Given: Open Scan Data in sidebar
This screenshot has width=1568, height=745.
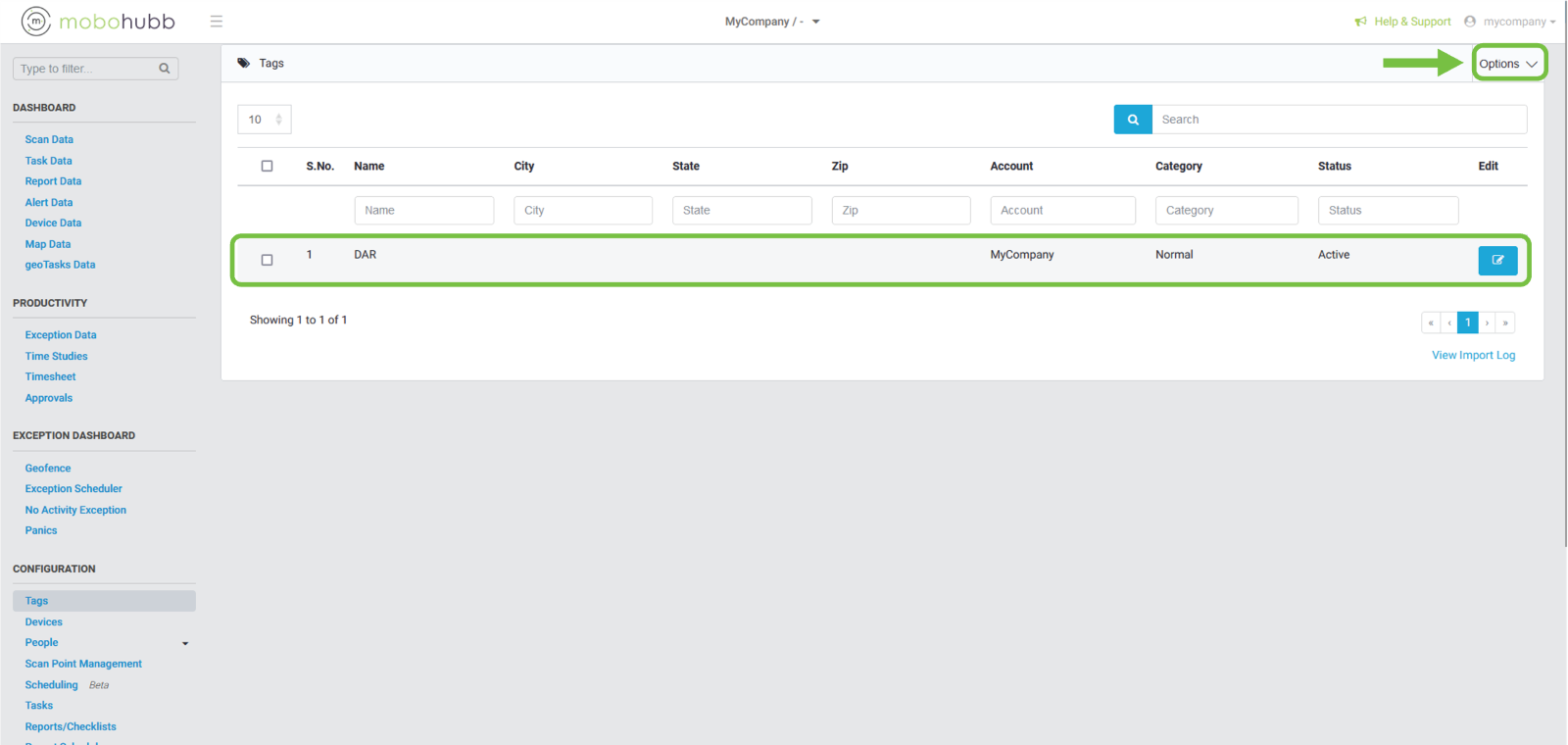Looking at the screenshot, I should pos(49,140).
